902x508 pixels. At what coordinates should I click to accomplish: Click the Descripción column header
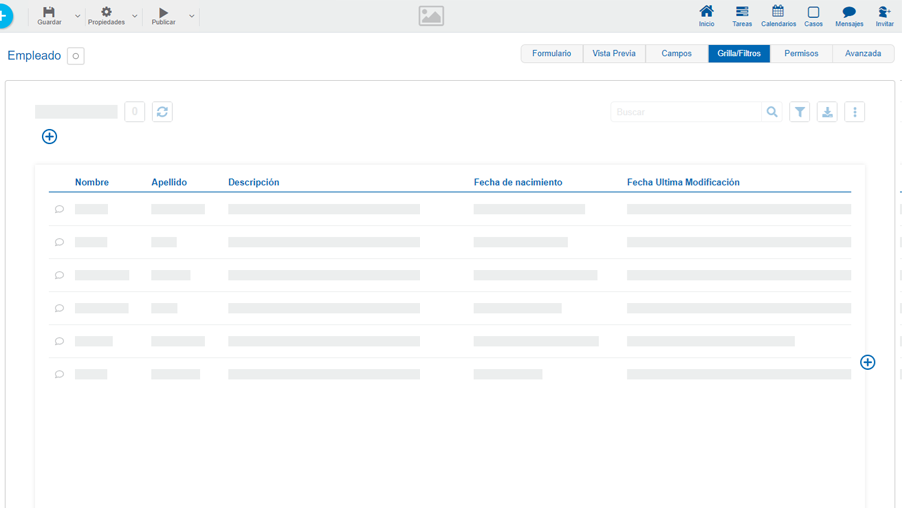[x=254, y=182]
